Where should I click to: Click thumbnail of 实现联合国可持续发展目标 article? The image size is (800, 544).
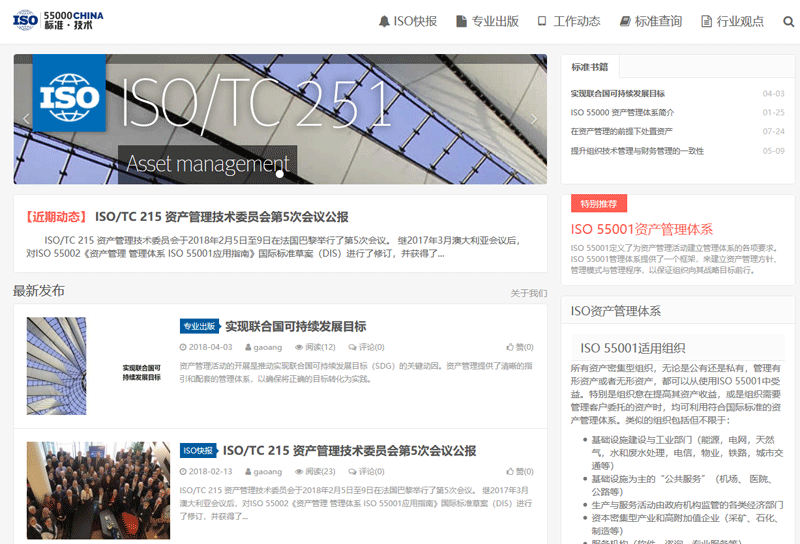point(98,366)
